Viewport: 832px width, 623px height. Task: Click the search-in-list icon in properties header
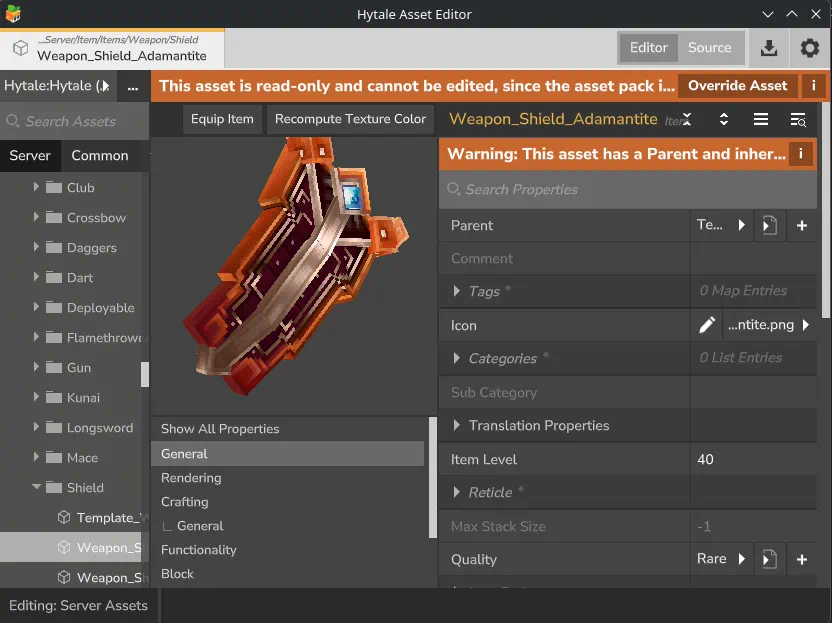pyautogui.click(x=798, y=119)
